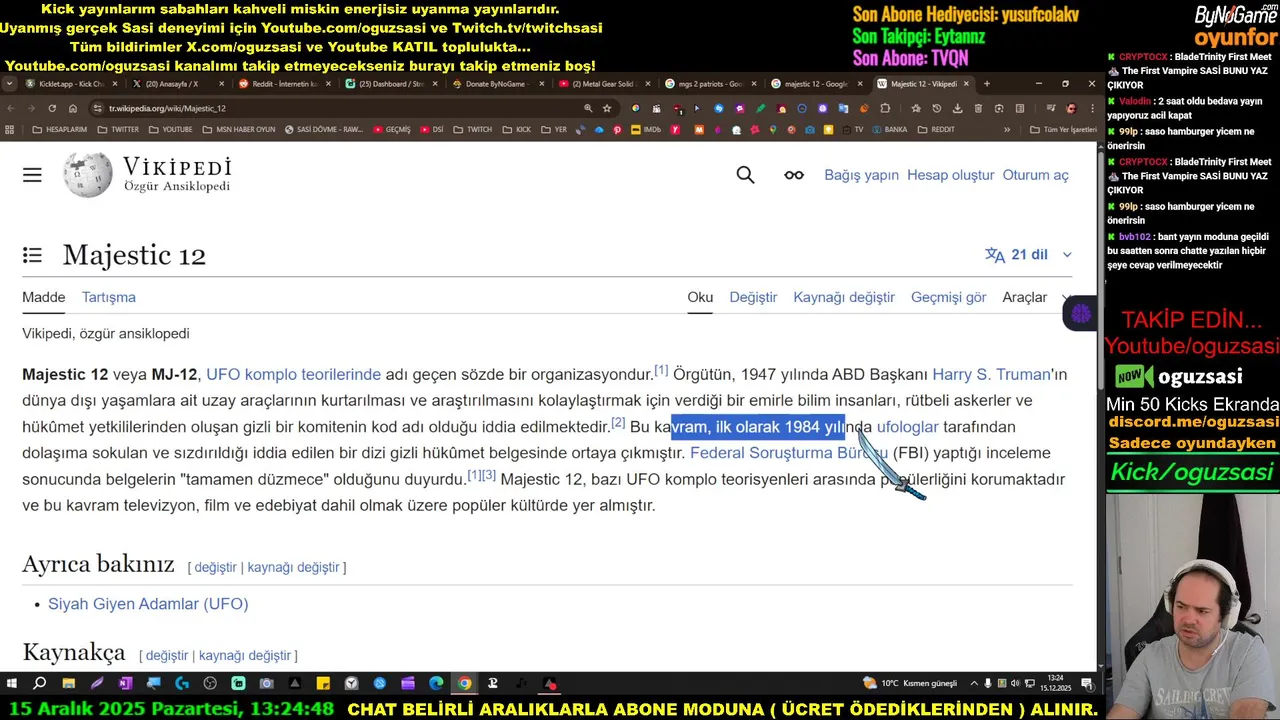Open the YOUTUBE bookmarks folder

click(170, 129)
